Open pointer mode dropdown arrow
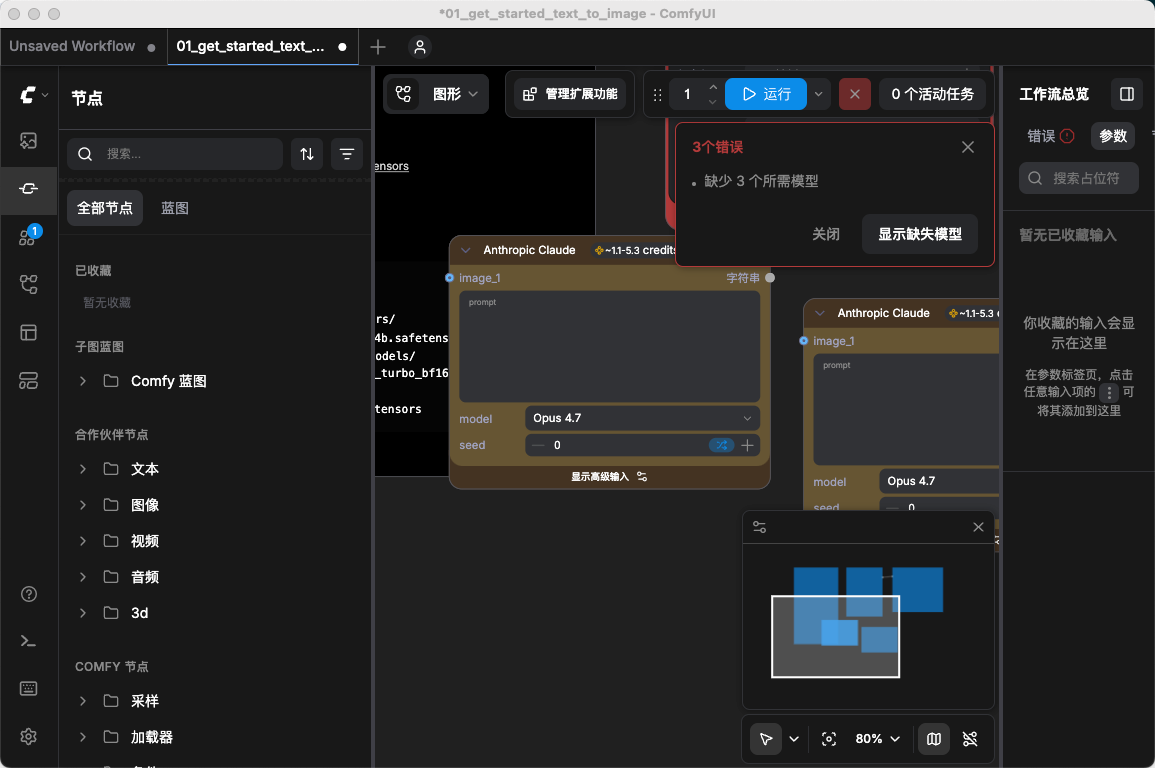Screen dimensions: 1155x768 [794, 739]
